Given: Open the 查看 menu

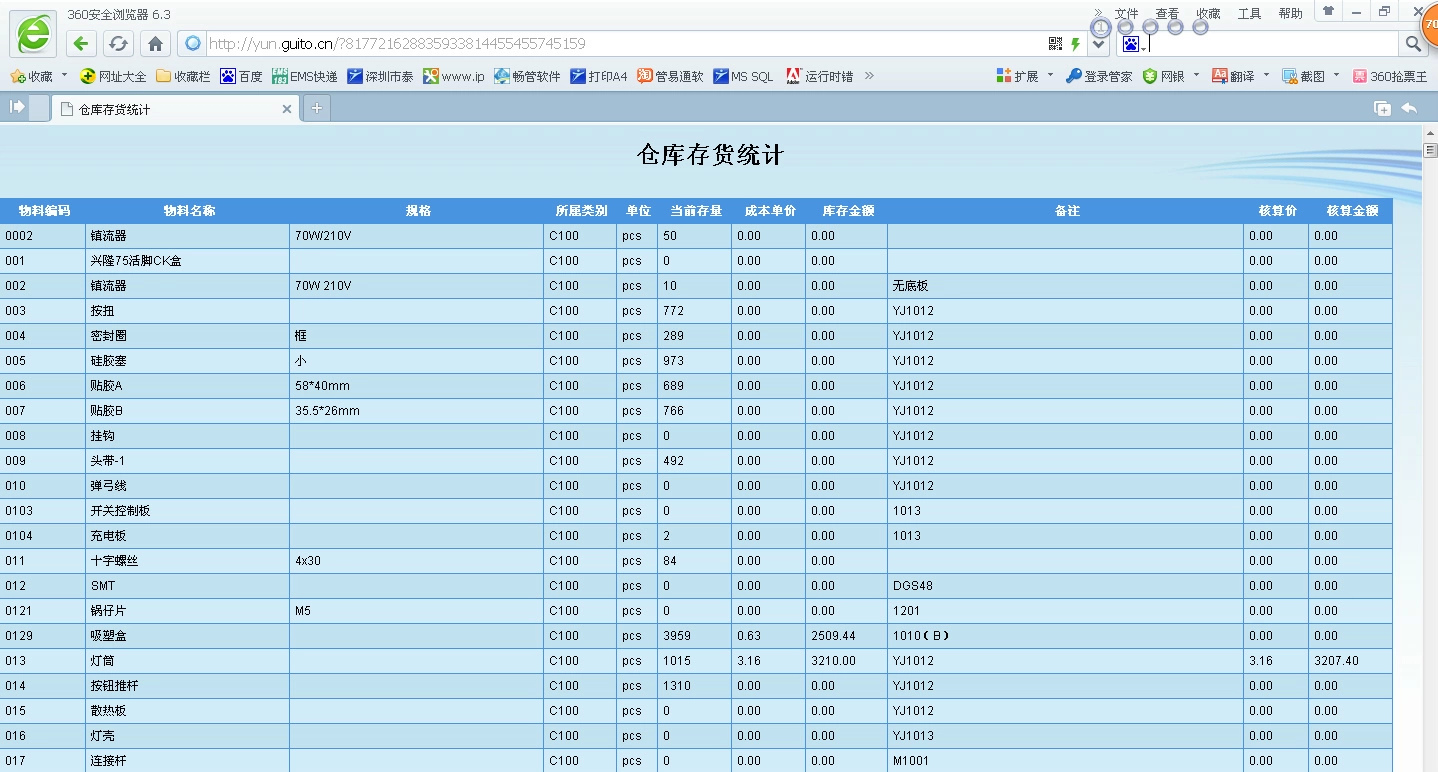Looking at the screenshot, I should 1167,13.
